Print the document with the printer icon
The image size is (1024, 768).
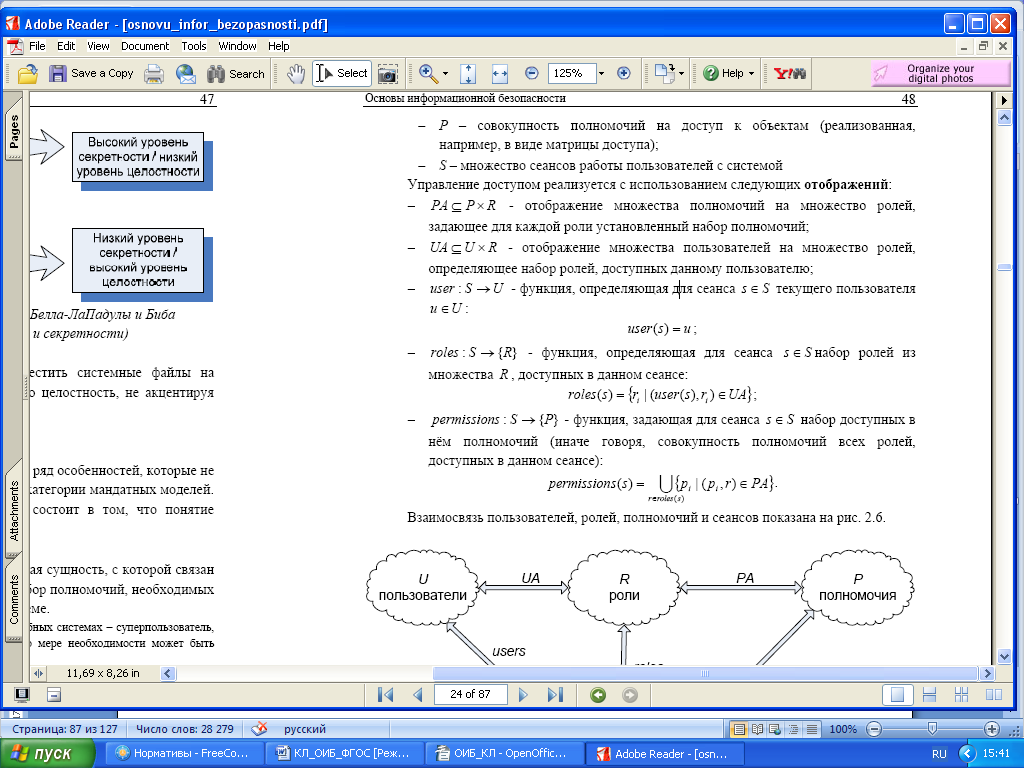click(153, 74)
